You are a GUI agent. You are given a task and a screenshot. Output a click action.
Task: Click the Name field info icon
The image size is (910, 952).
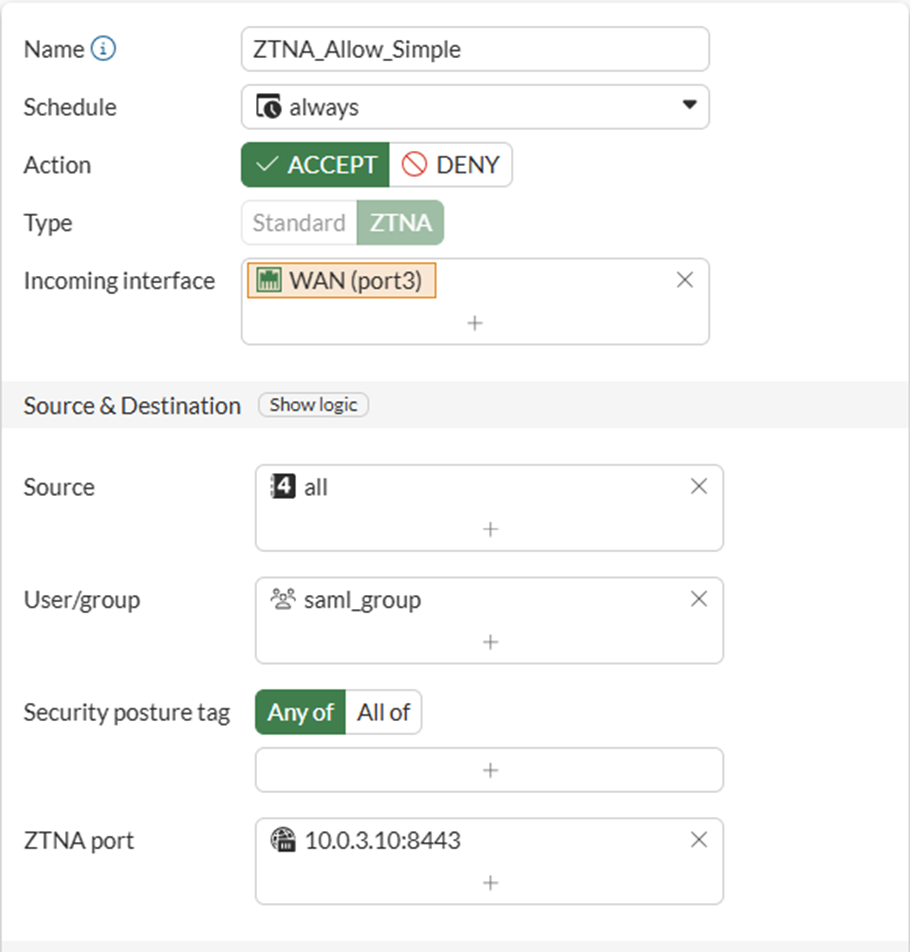click(x=103, y=49)
